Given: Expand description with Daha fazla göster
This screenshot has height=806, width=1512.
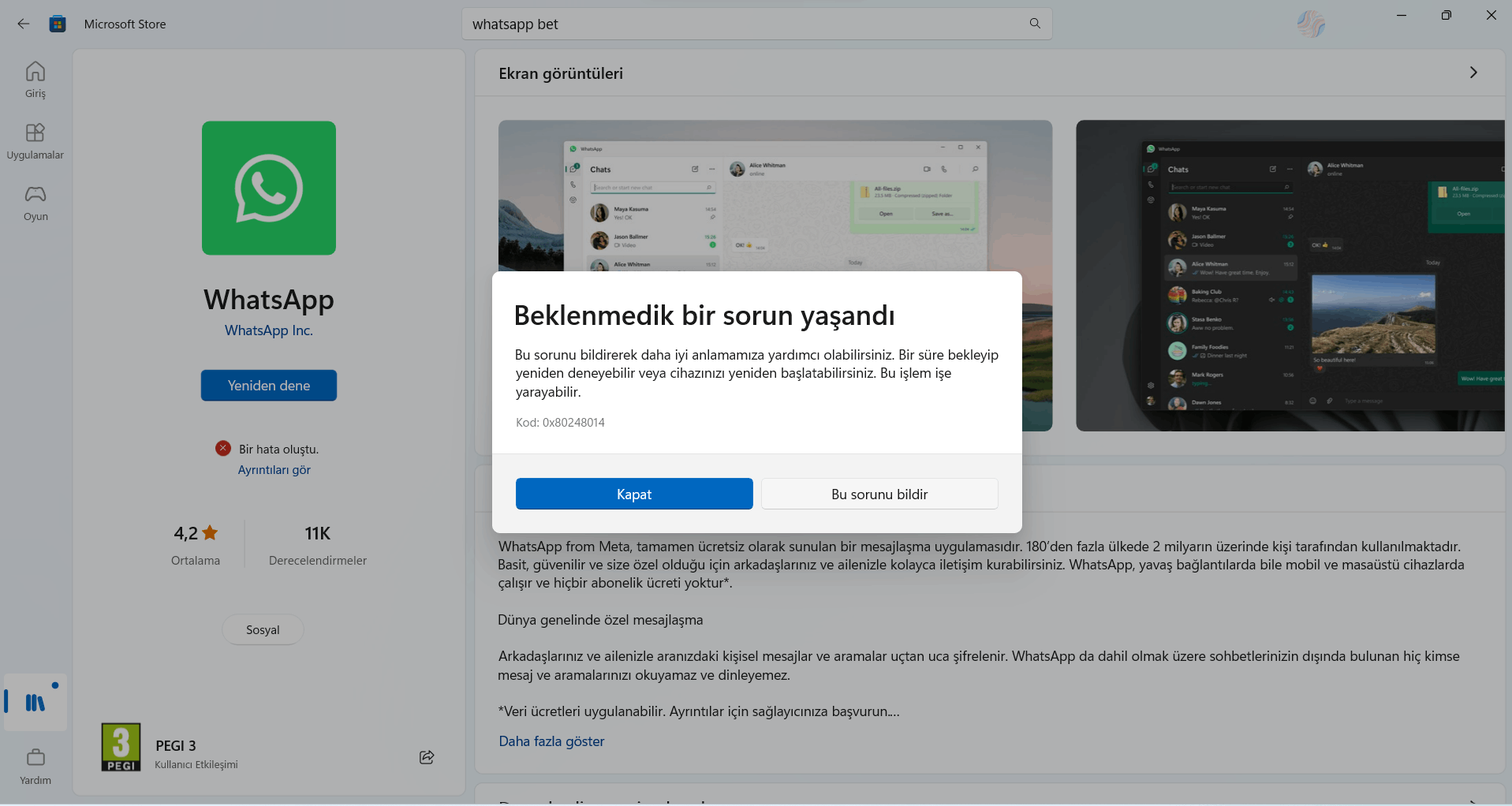Looking at the screenshot, I should (x=551, y=741).
